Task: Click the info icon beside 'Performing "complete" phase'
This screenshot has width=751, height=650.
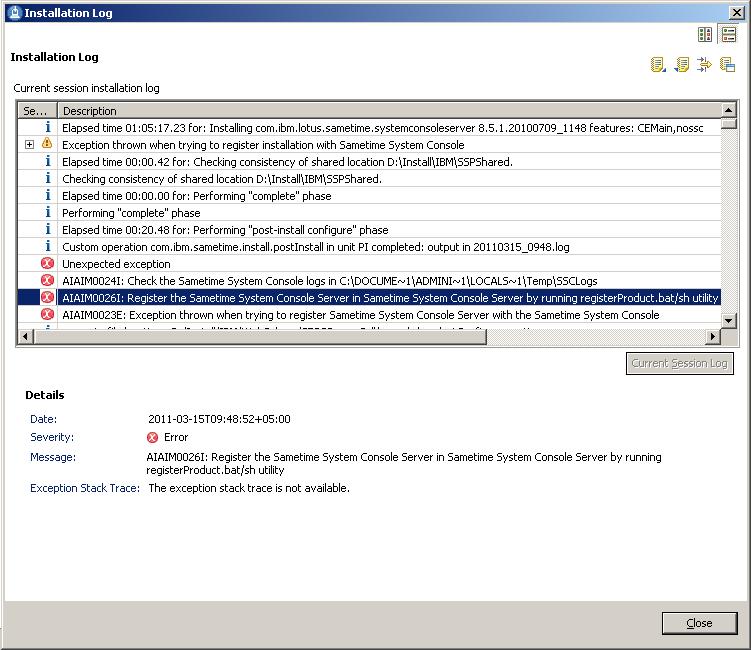Action: (47, 212)
